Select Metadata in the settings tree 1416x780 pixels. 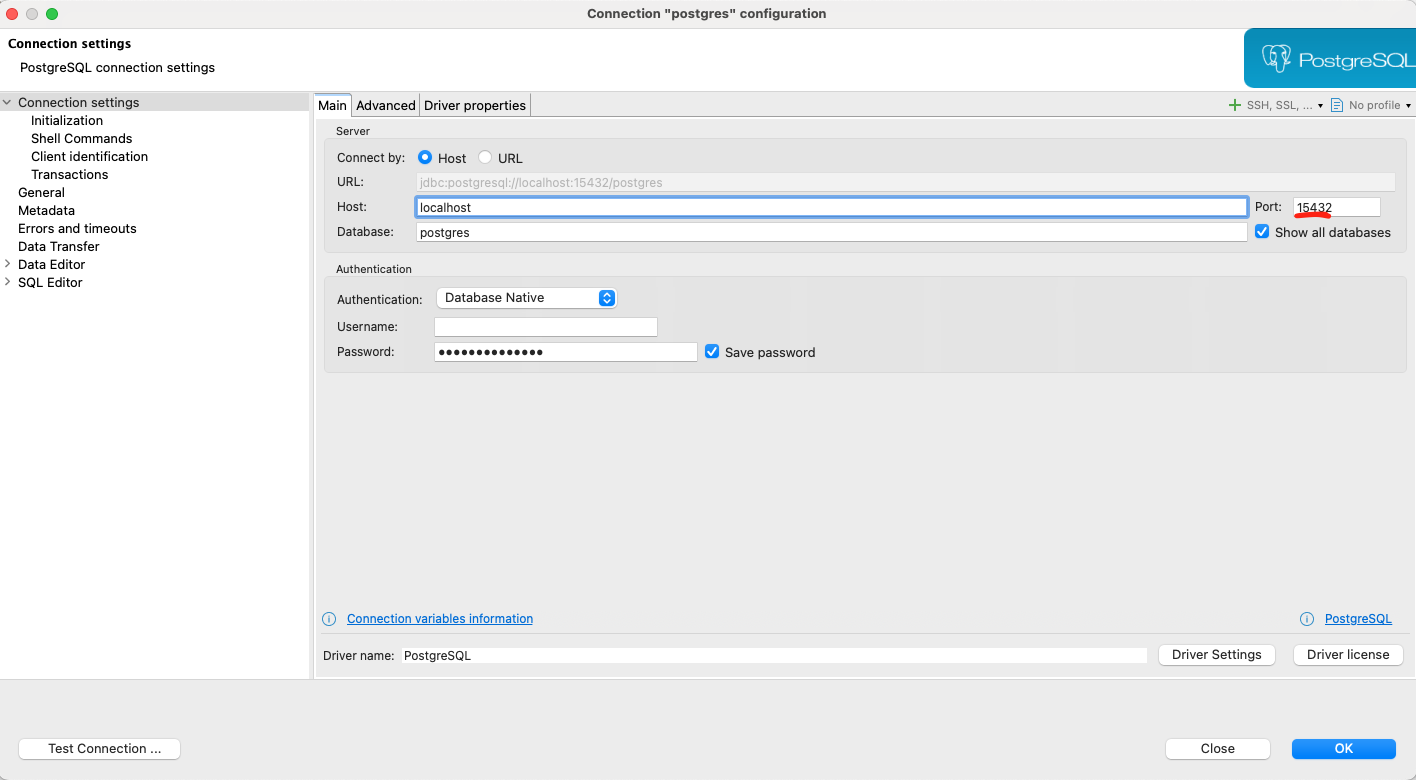(x=46, y=210)
